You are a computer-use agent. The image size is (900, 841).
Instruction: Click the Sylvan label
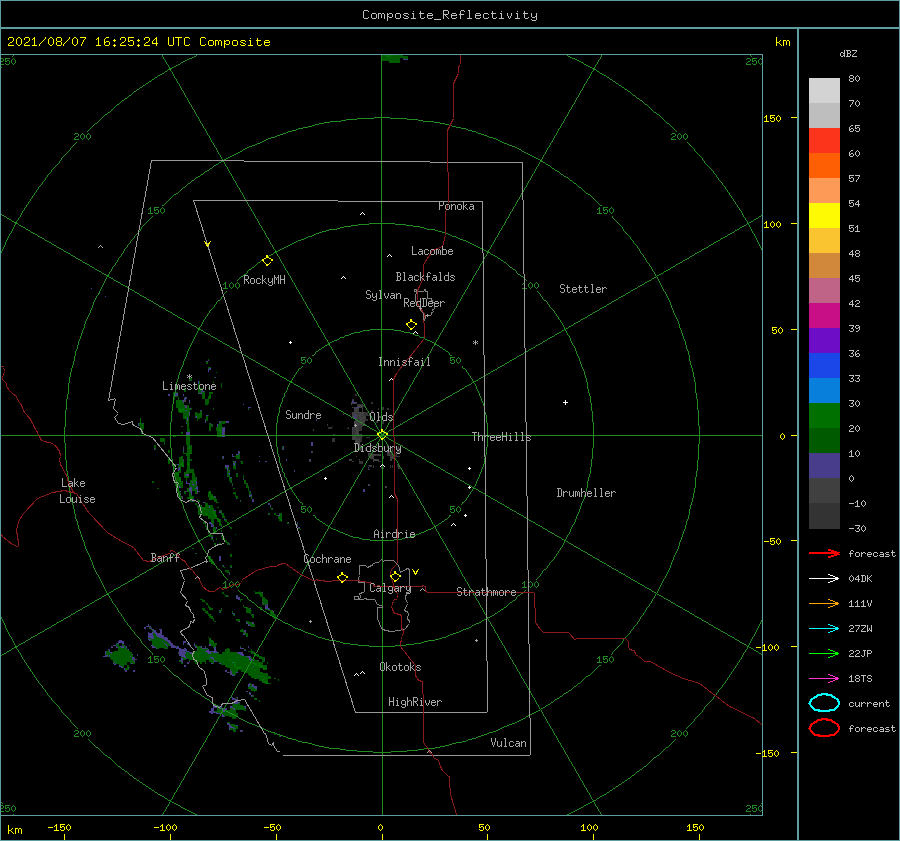383,295
